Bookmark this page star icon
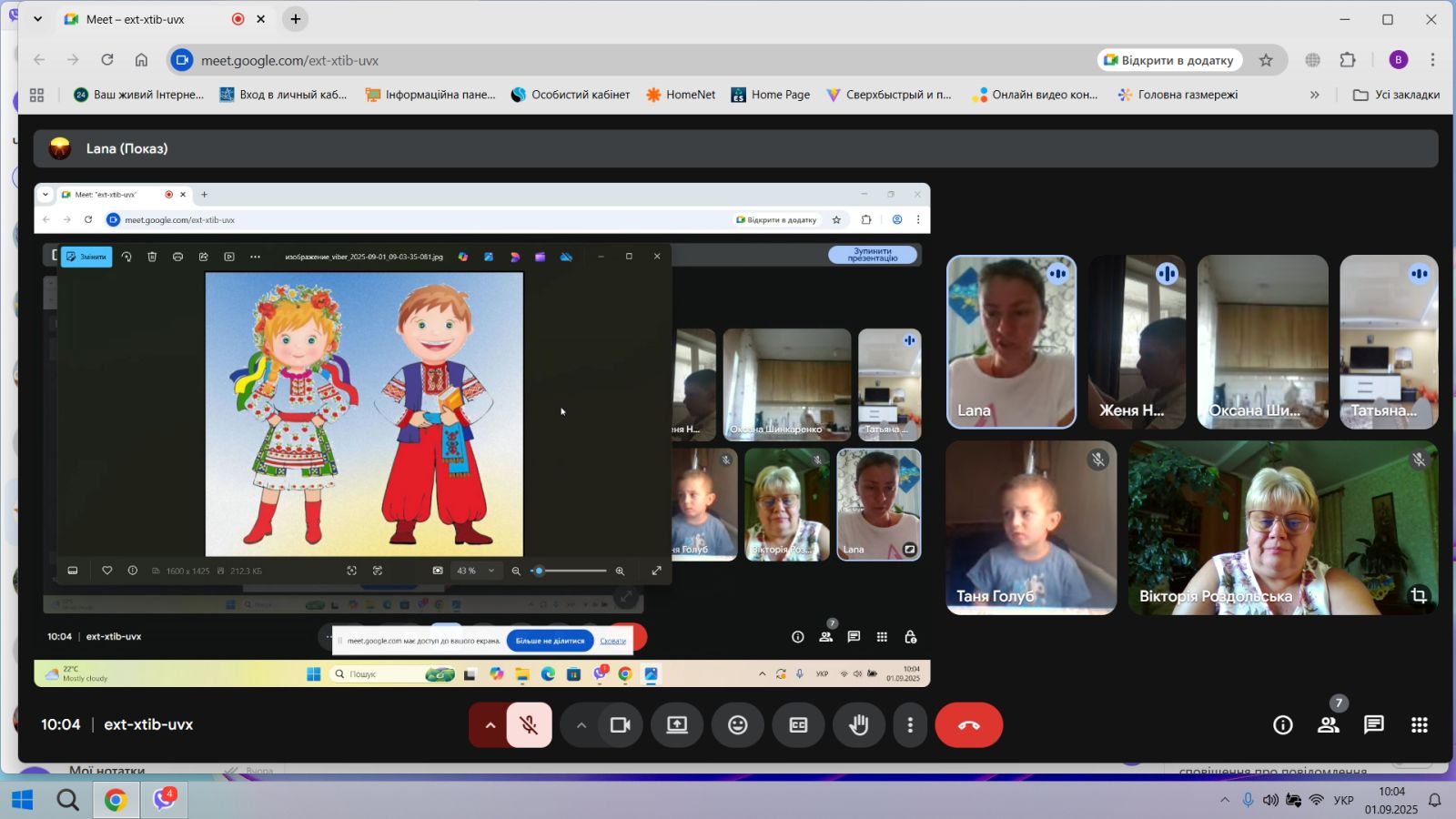 (x=1266, y=60)
